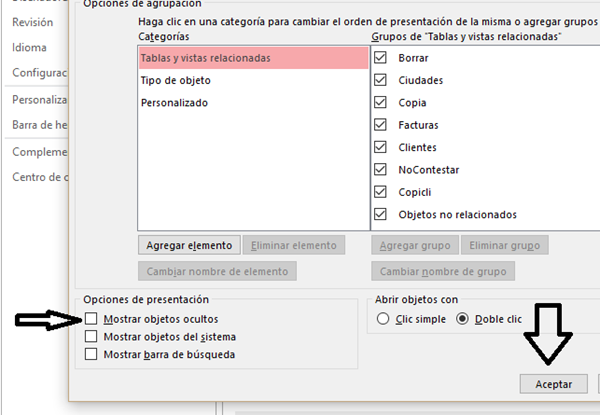Image resolution: width=600 pixels, height=415 pixels.
Task: Open the Revisión options section
Action: tap(34, 22)
